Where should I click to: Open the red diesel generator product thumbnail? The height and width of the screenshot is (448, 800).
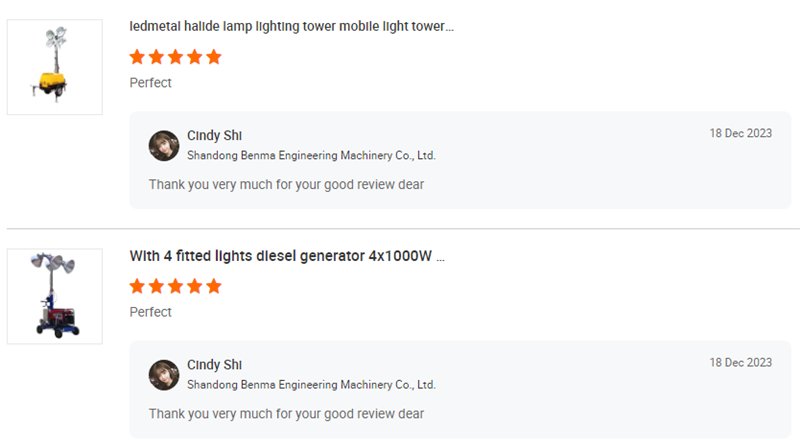(x=54, y=296)
